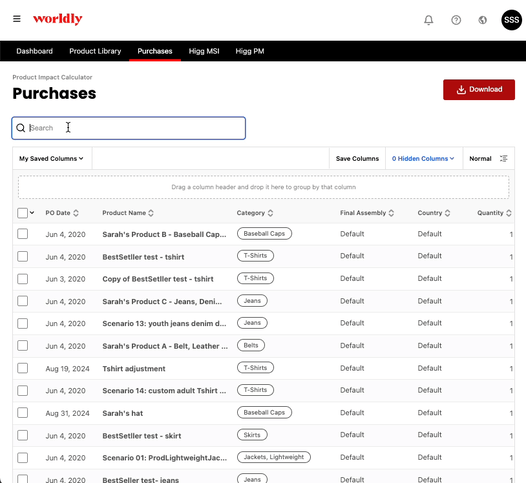Switch to the Product Library tab
The image size is (526, 483).
coord(95,51)
